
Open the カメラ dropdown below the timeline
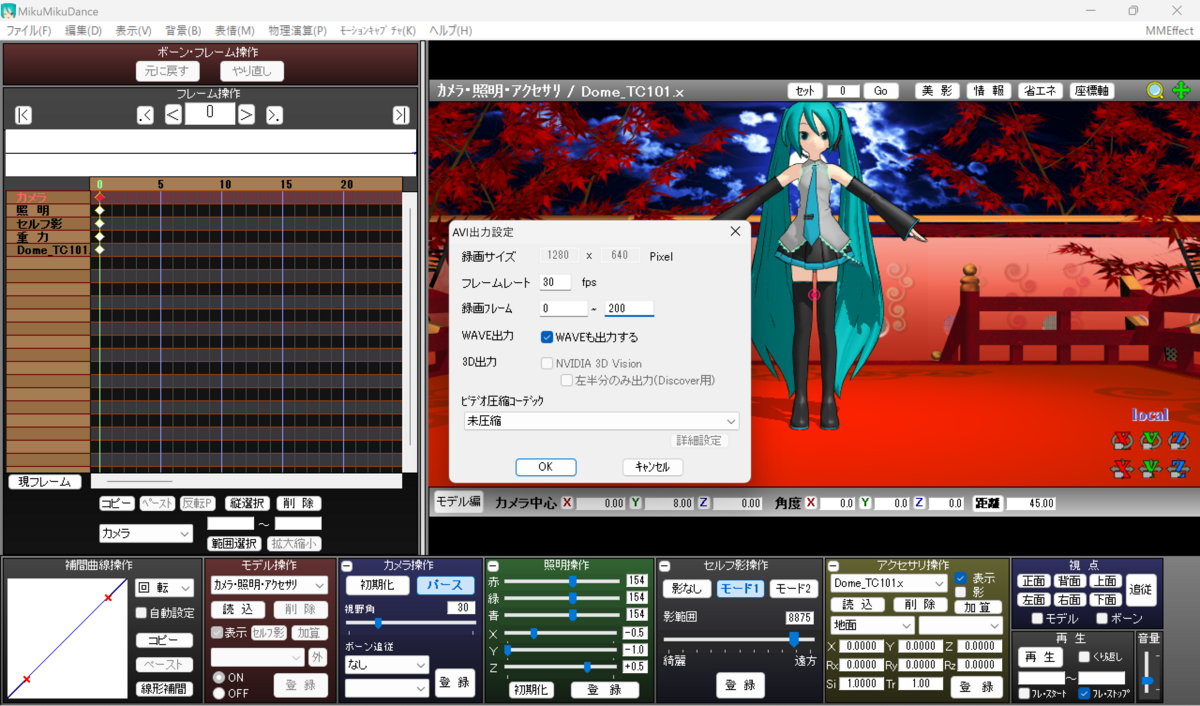click(146, 534)
